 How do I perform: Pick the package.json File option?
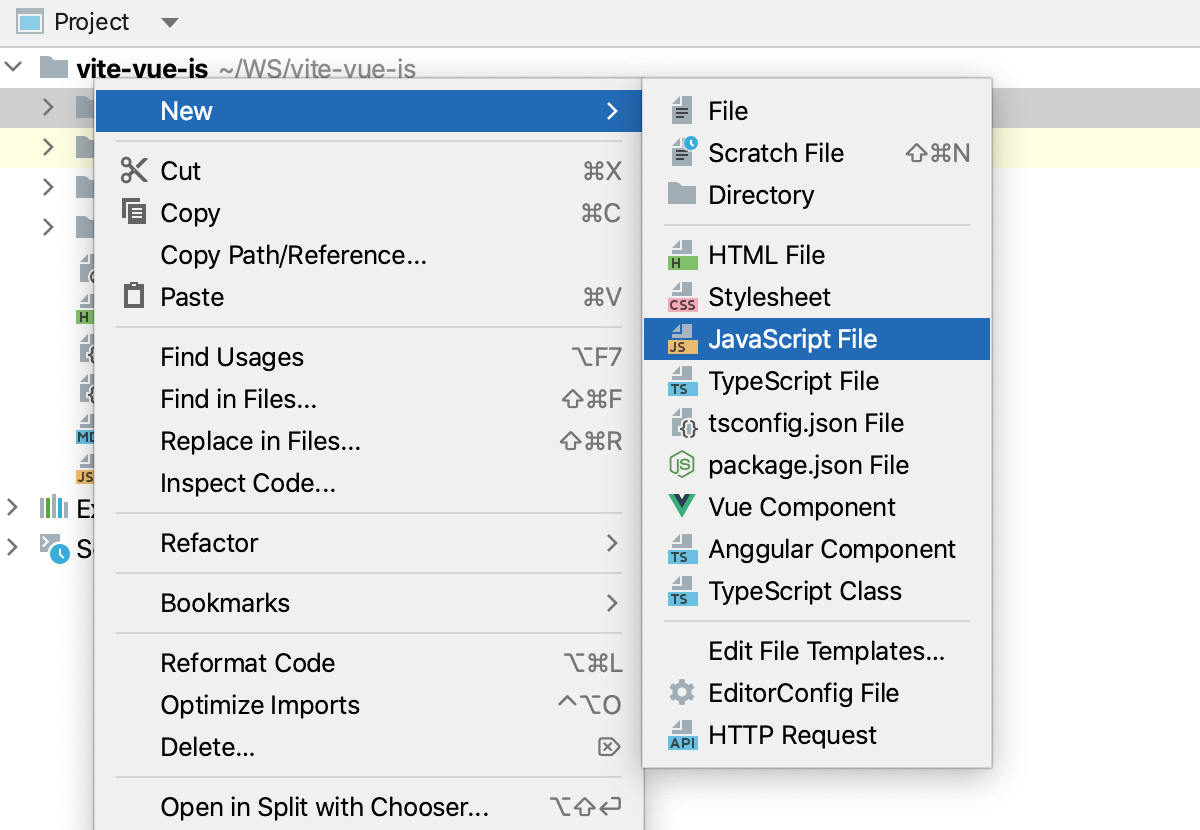coord(808,465)
